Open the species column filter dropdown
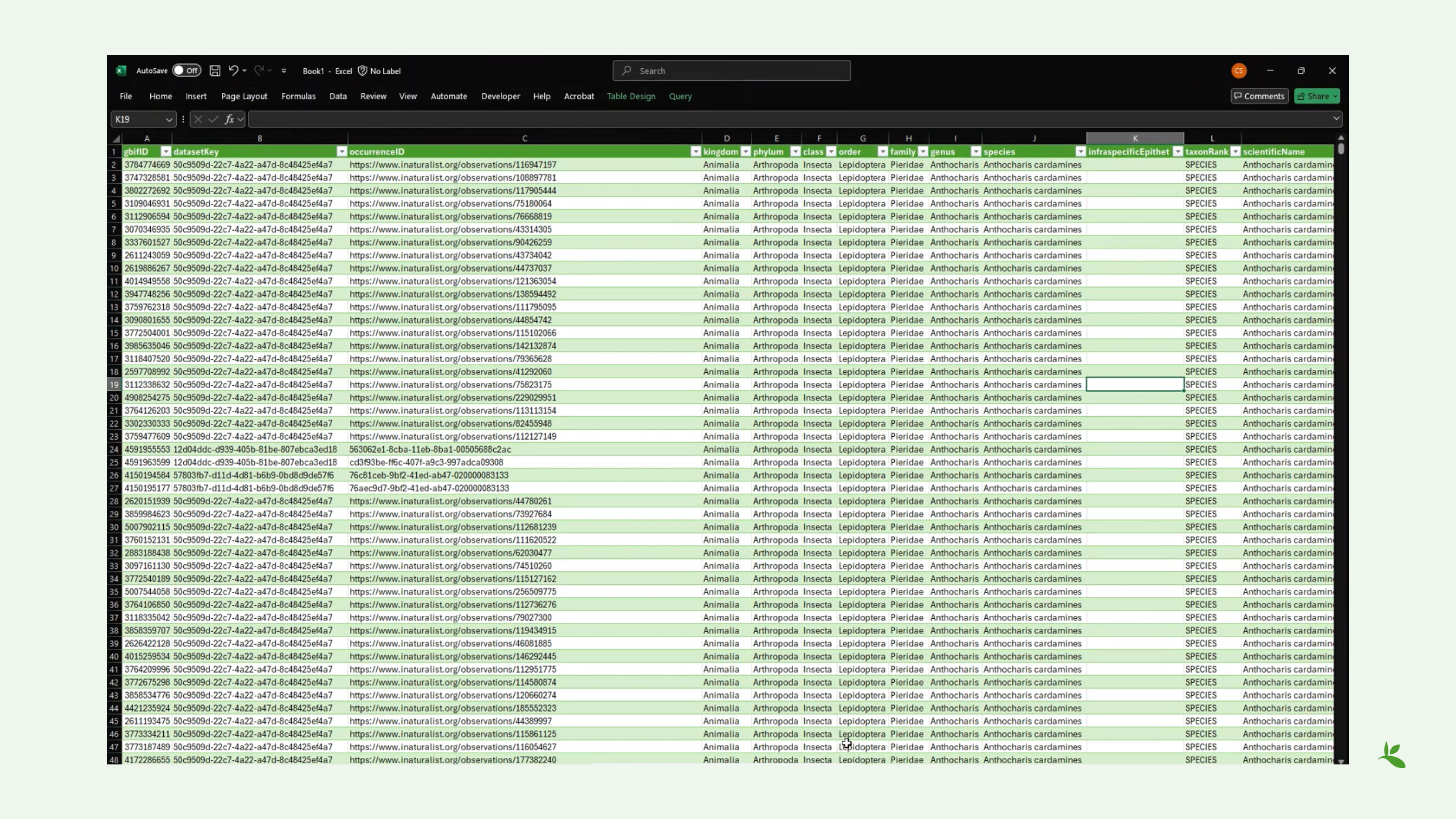This screenshot has height=819, width=1456. (x=1081, y=151)
